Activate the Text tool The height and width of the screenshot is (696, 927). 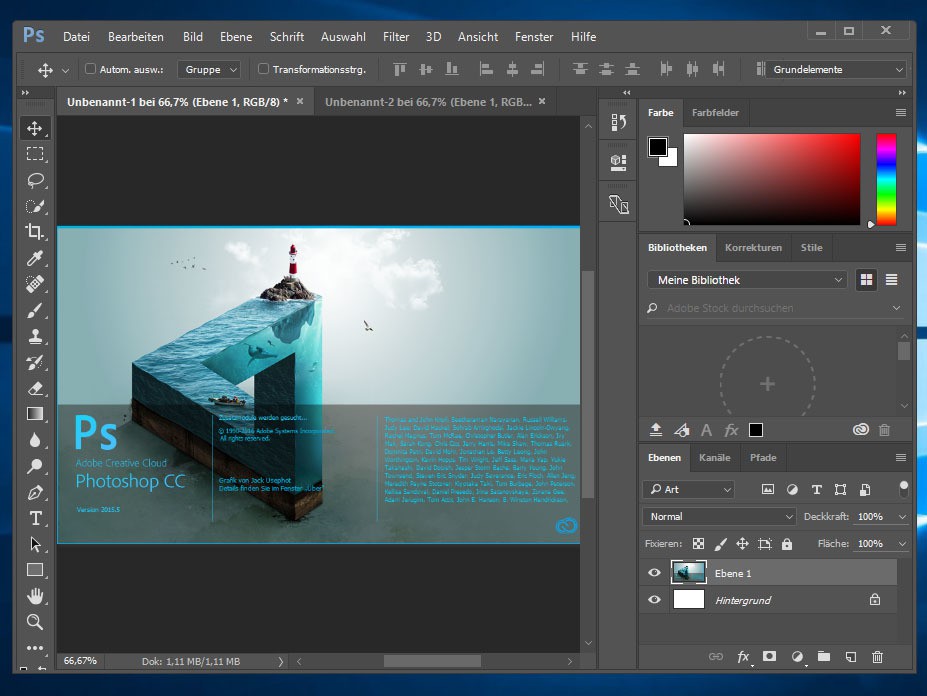pyautogui.click(x=35, y=518)
